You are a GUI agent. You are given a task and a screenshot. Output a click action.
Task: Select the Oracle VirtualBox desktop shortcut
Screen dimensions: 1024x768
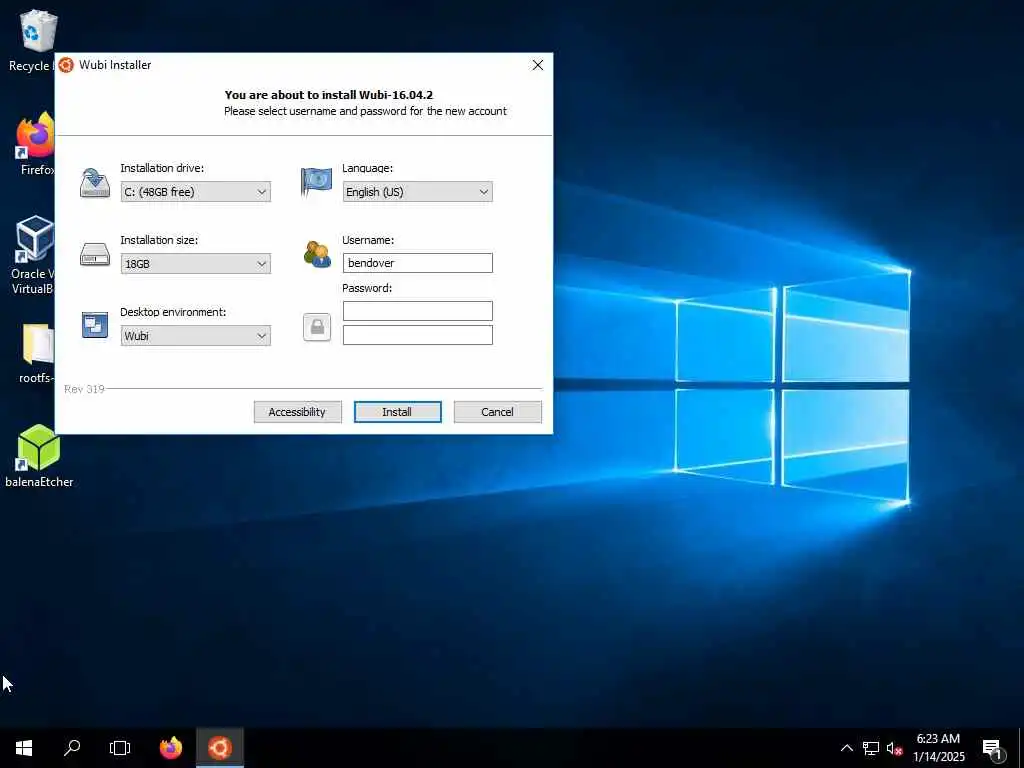coord(33,255)
